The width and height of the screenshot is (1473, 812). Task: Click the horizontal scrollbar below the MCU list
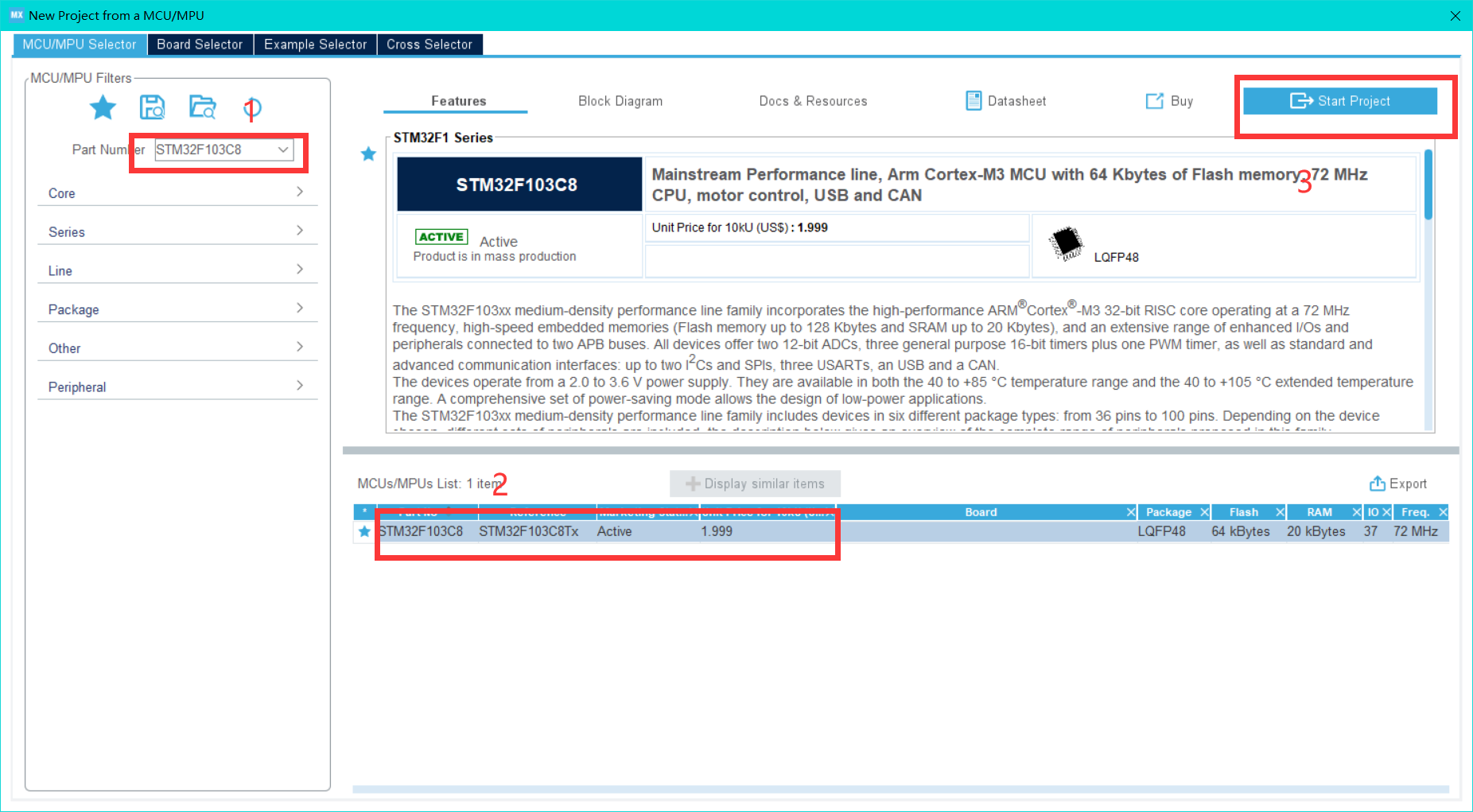(x=900, y=790)
